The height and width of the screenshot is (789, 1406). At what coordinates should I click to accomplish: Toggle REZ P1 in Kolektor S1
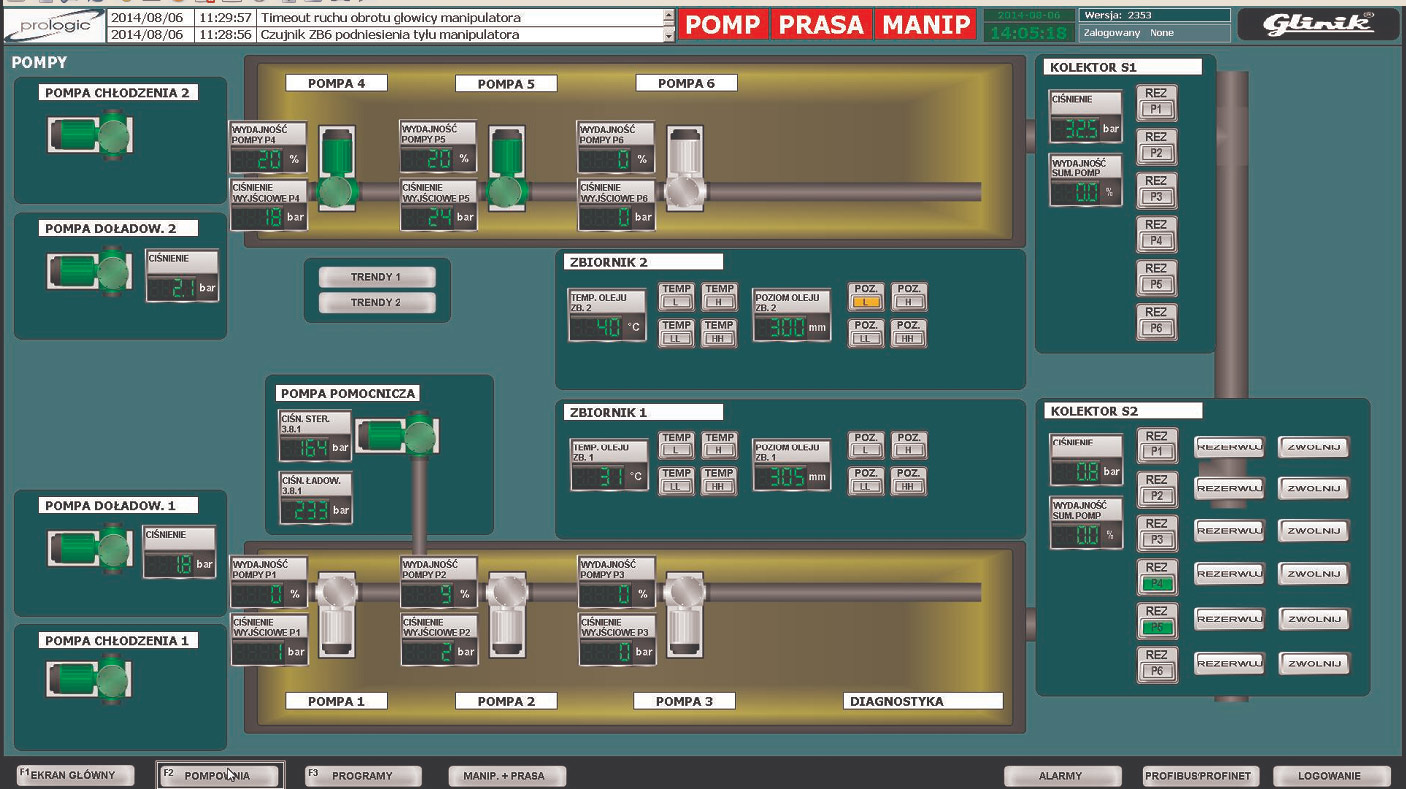1156,101
